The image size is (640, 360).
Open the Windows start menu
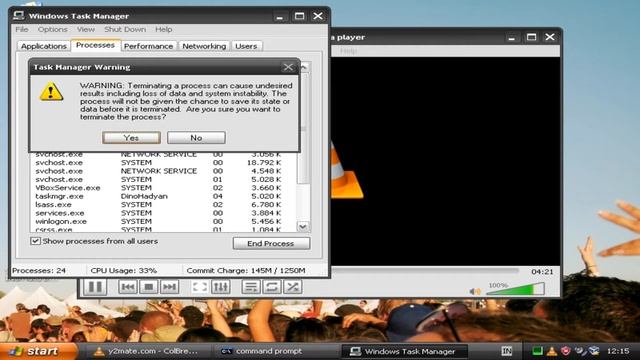tap(38, 351)
